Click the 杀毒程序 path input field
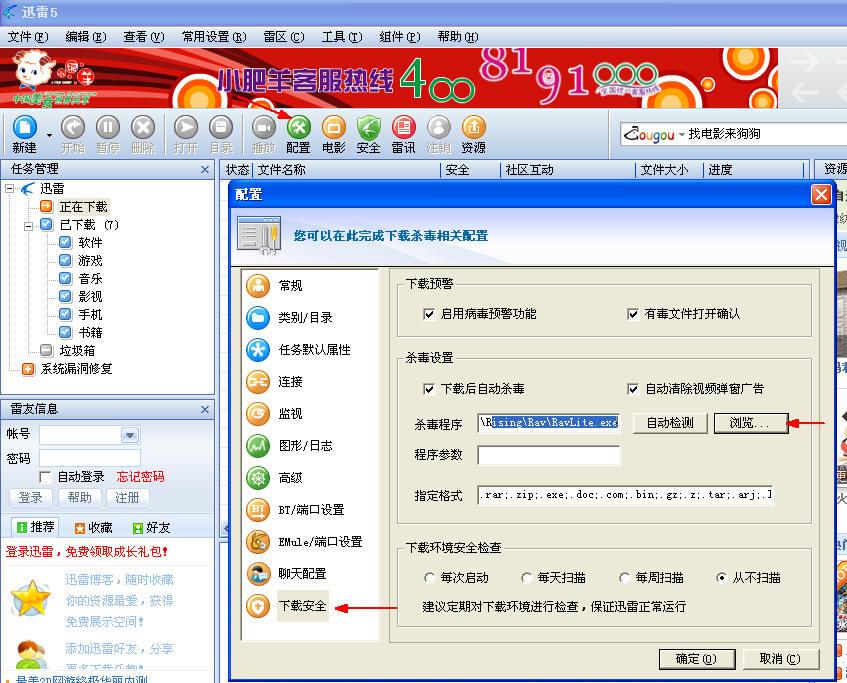The image size is (847, 683). coord(549,423)
